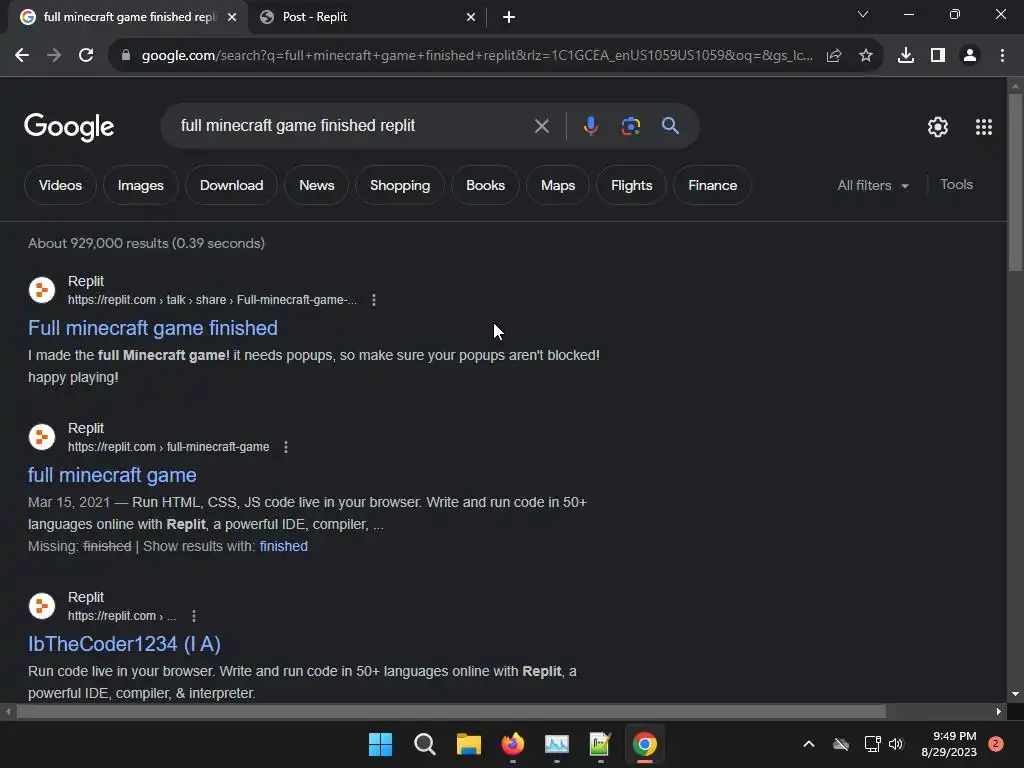
Task: Switch to Shopping results
Action: click(x=400, y=185)
